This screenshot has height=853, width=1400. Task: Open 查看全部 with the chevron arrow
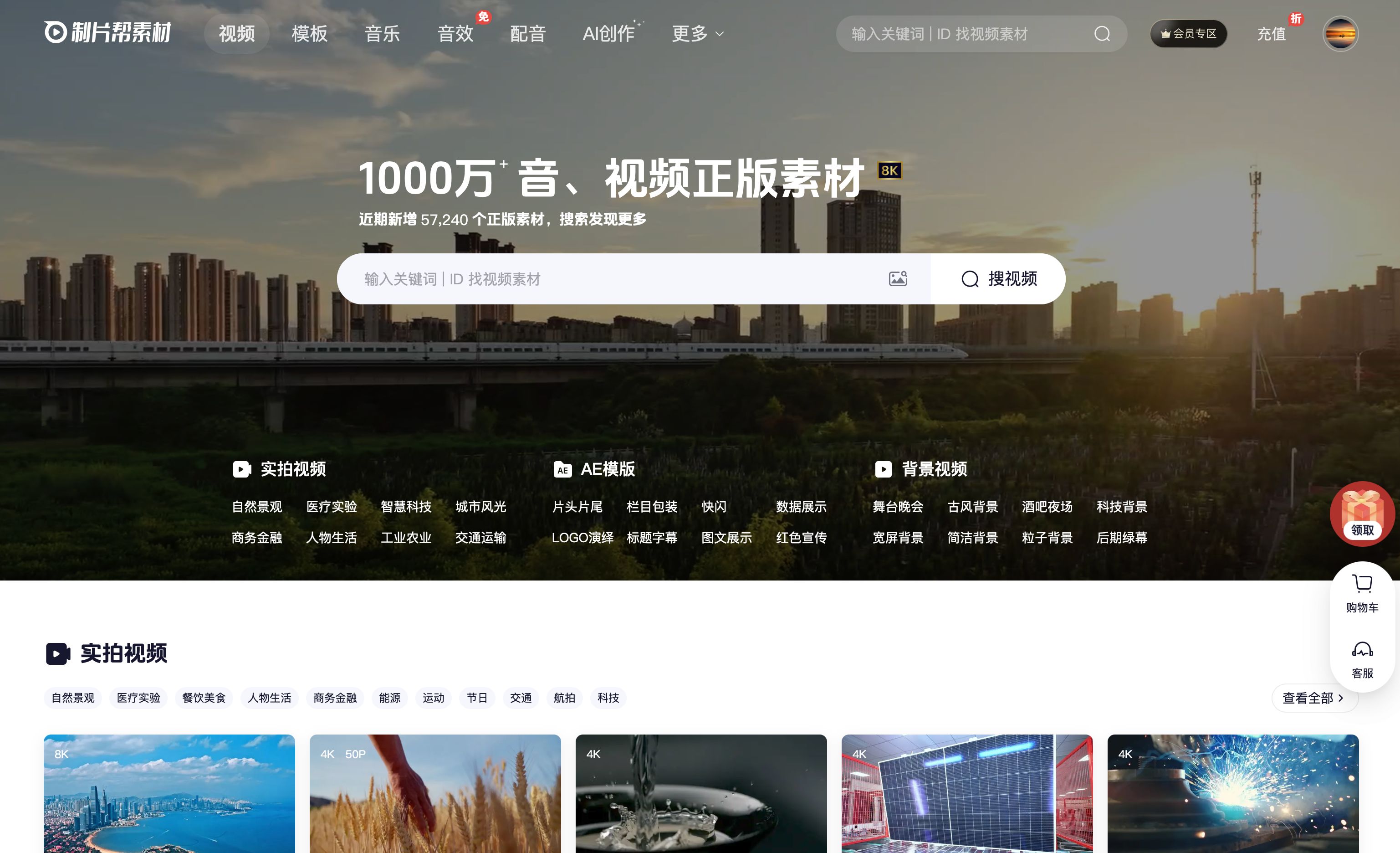tap(1314, 698)
